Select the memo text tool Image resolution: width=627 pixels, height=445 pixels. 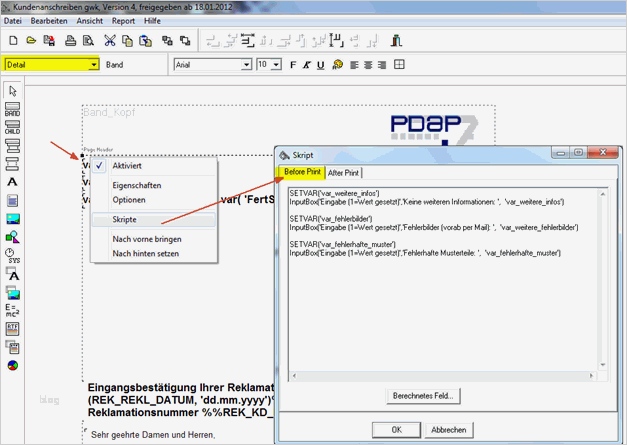click(12, 200)
